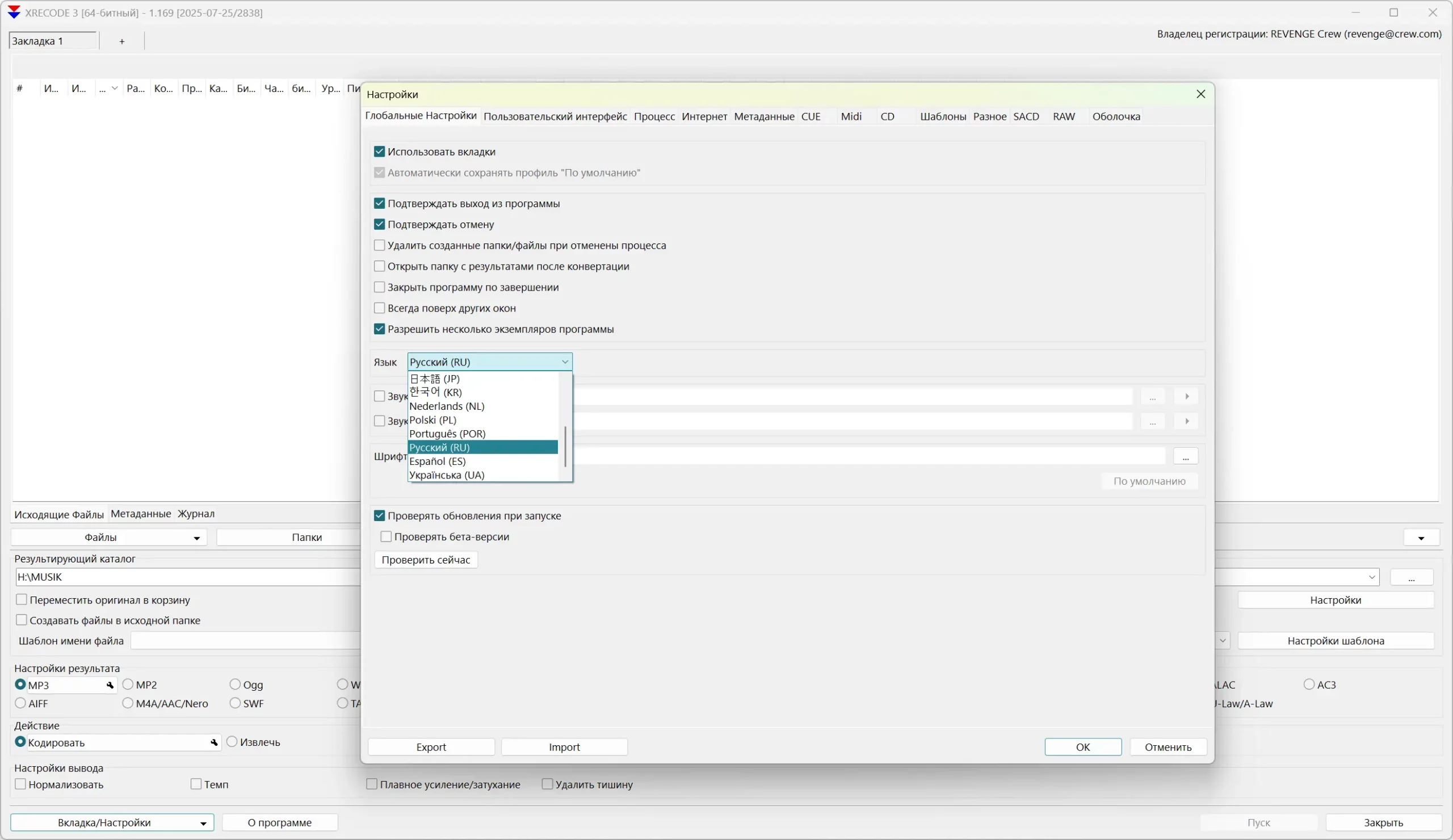This screenshot has width=1453, height=840.
Task: Click the browse button for the font field
Action: coord(1186,457)
